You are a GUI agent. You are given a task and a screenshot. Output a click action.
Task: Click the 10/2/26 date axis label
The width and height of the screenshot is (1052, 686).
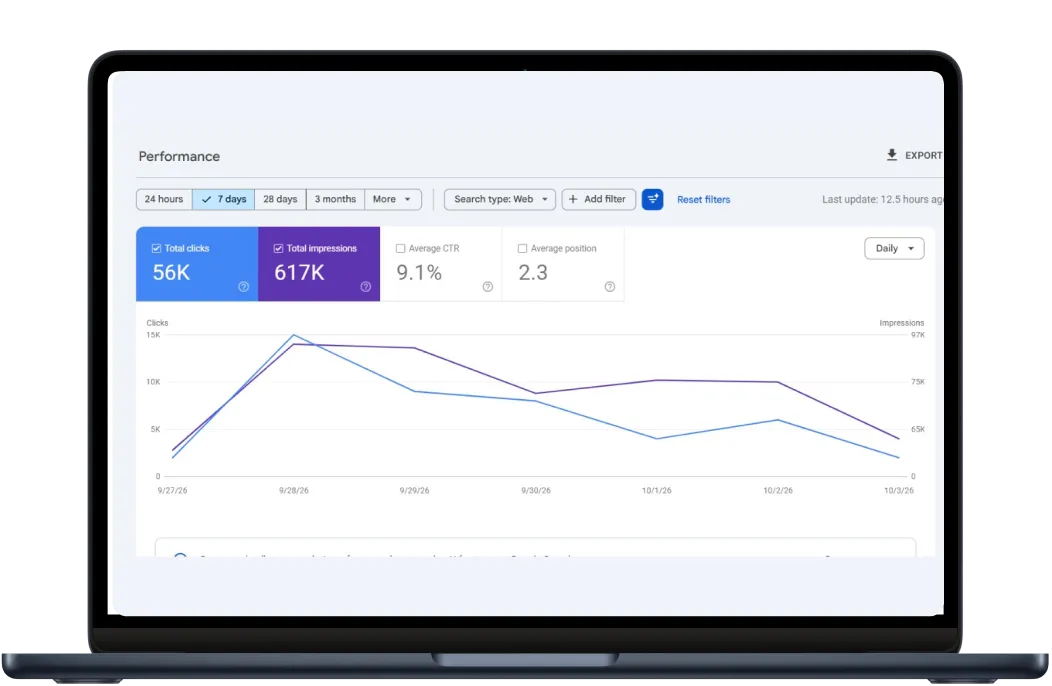pos(778,491)
